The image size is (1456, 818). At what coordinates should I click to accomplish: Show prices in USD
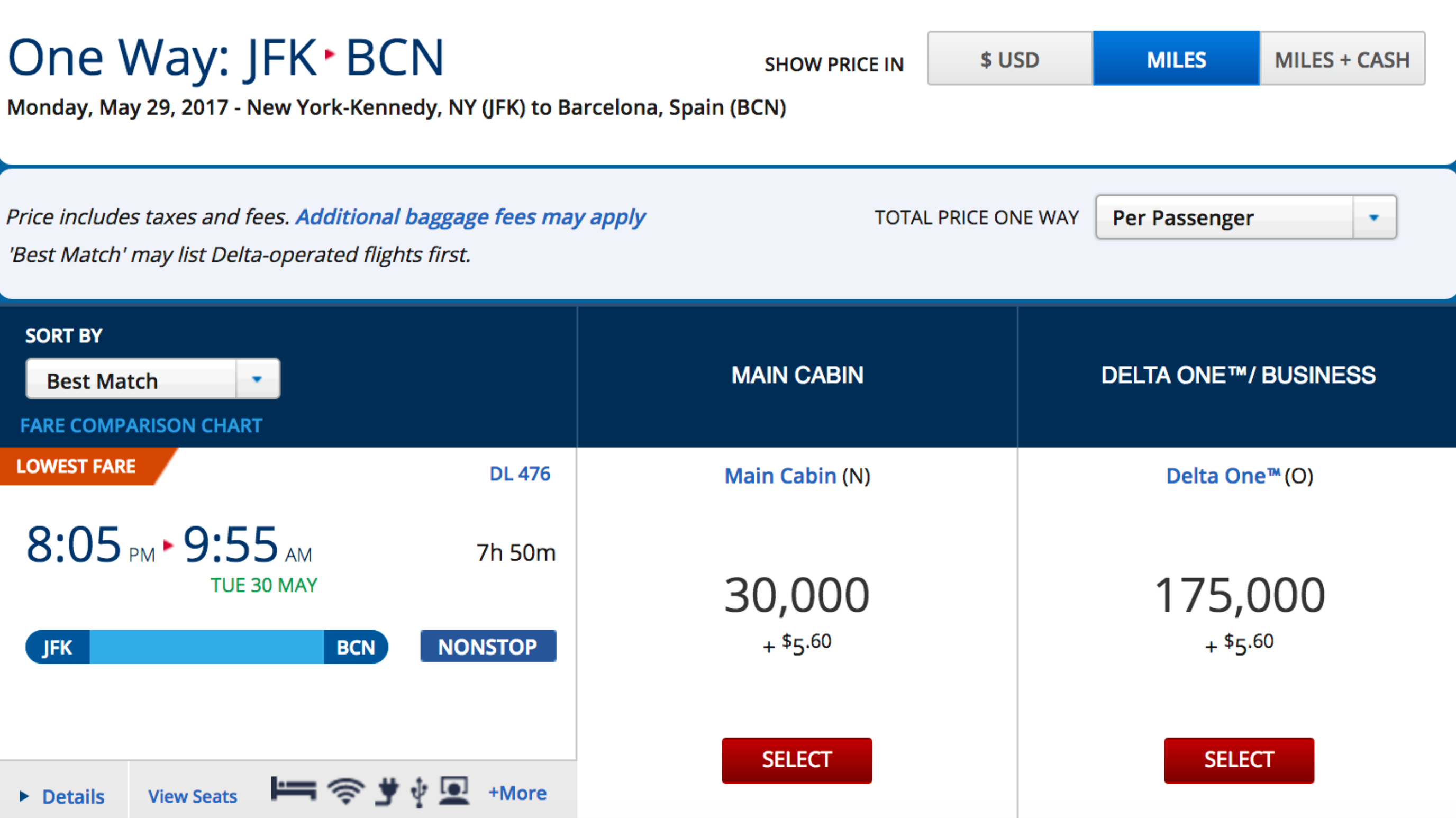coord(1009,59)
